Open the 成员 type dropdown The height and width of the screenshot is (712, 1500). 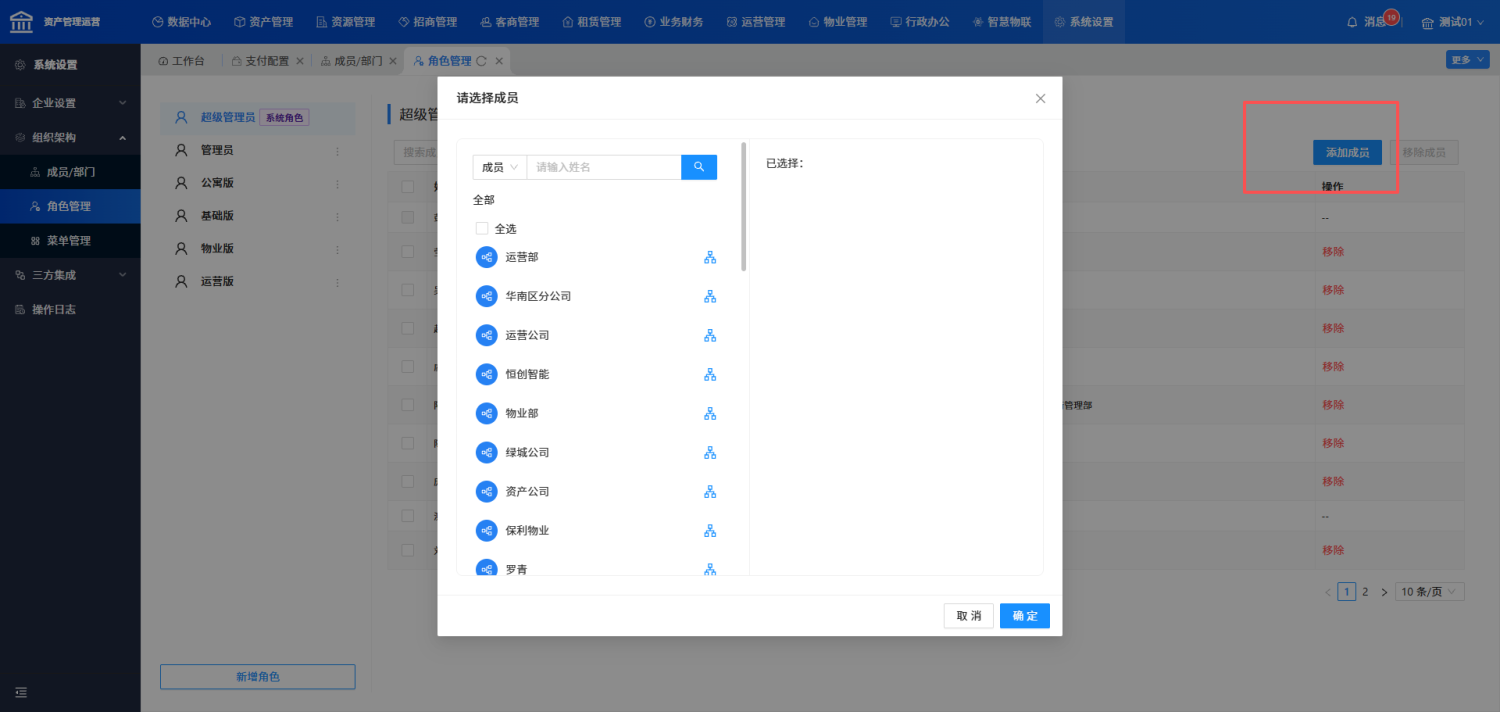click(x=499, y=167)
